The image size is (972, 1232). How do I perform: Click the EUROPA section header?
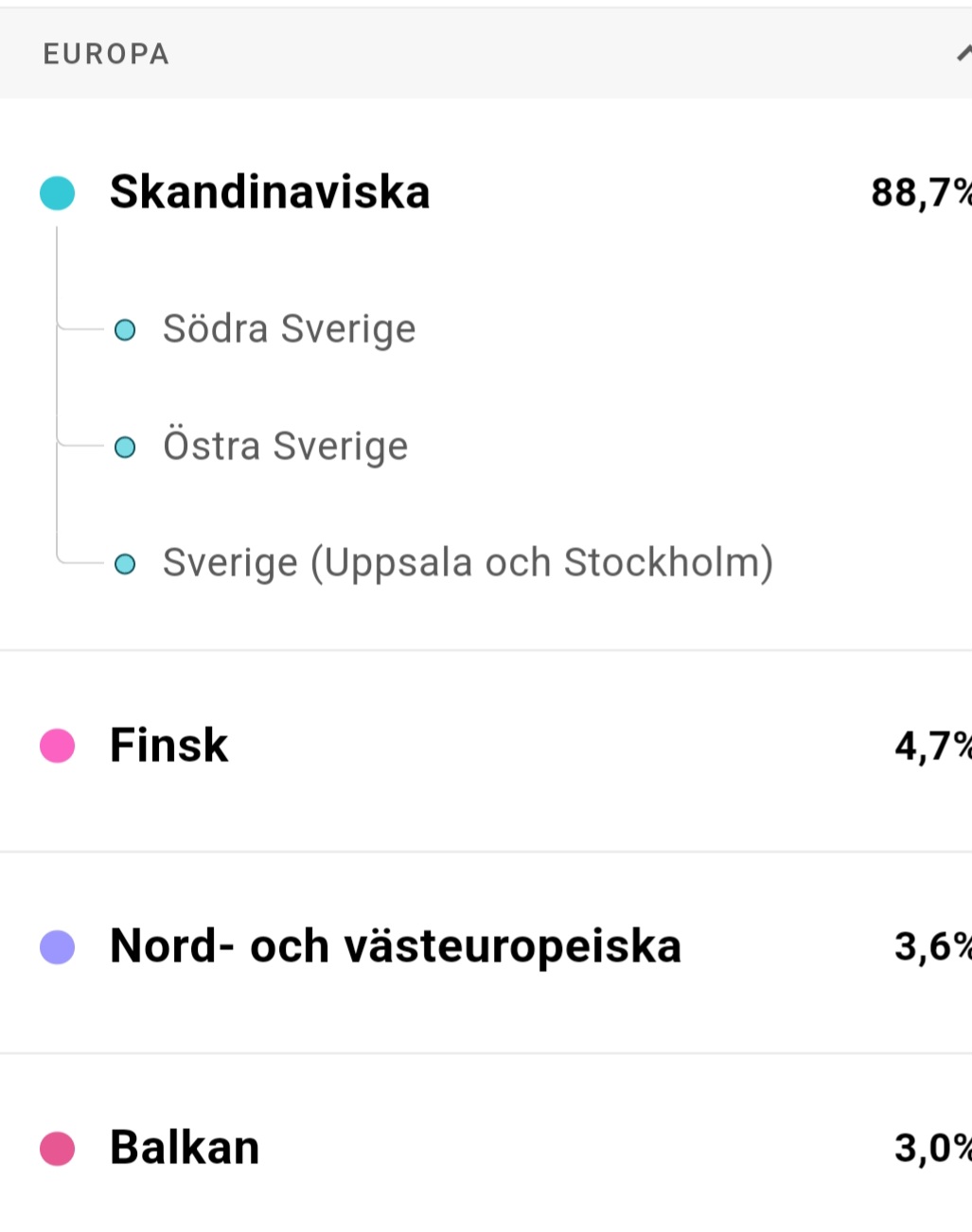[x=486, y=54]
